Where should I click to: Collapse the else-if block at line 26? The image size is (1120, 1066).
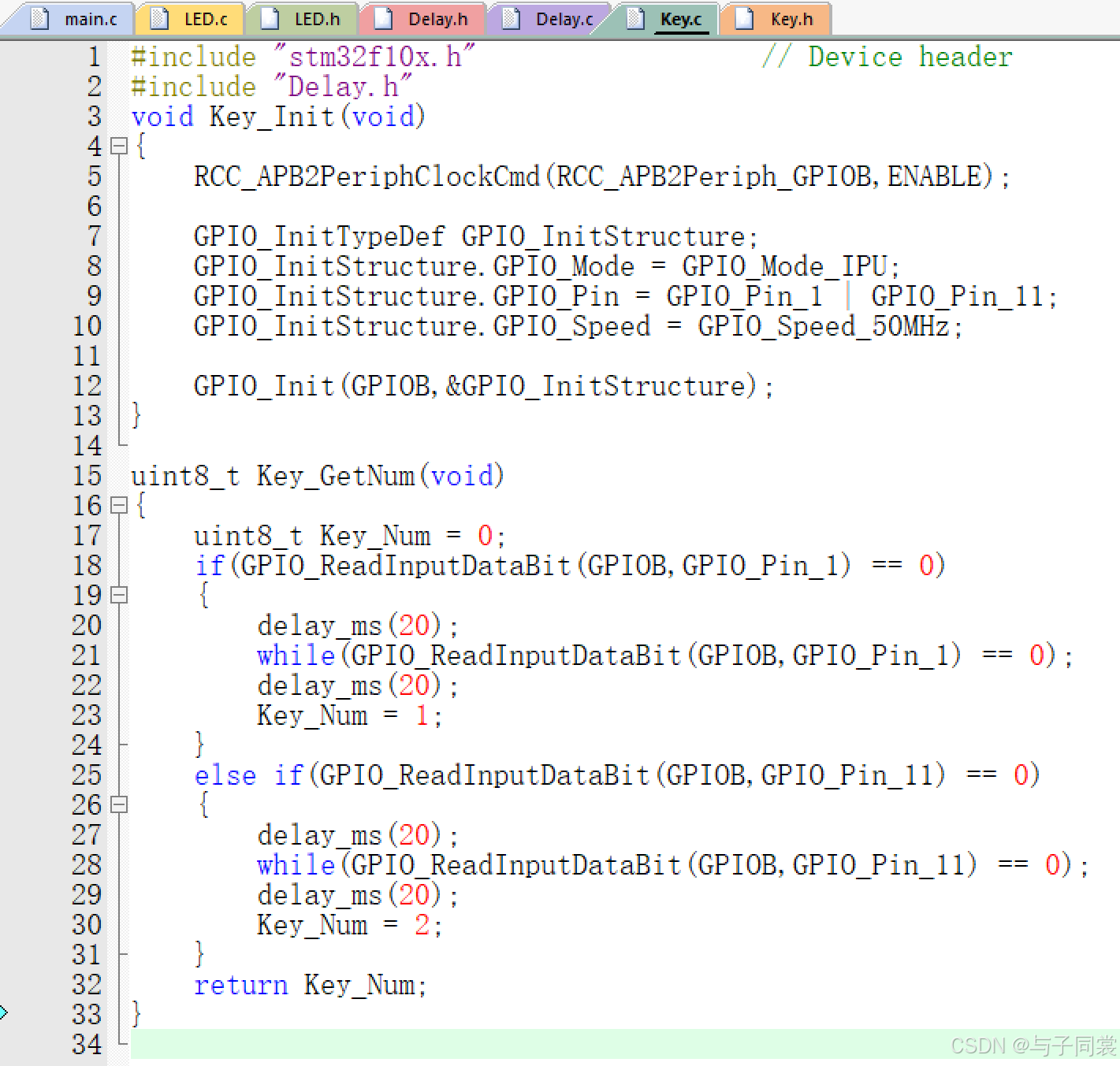[118, 804]
